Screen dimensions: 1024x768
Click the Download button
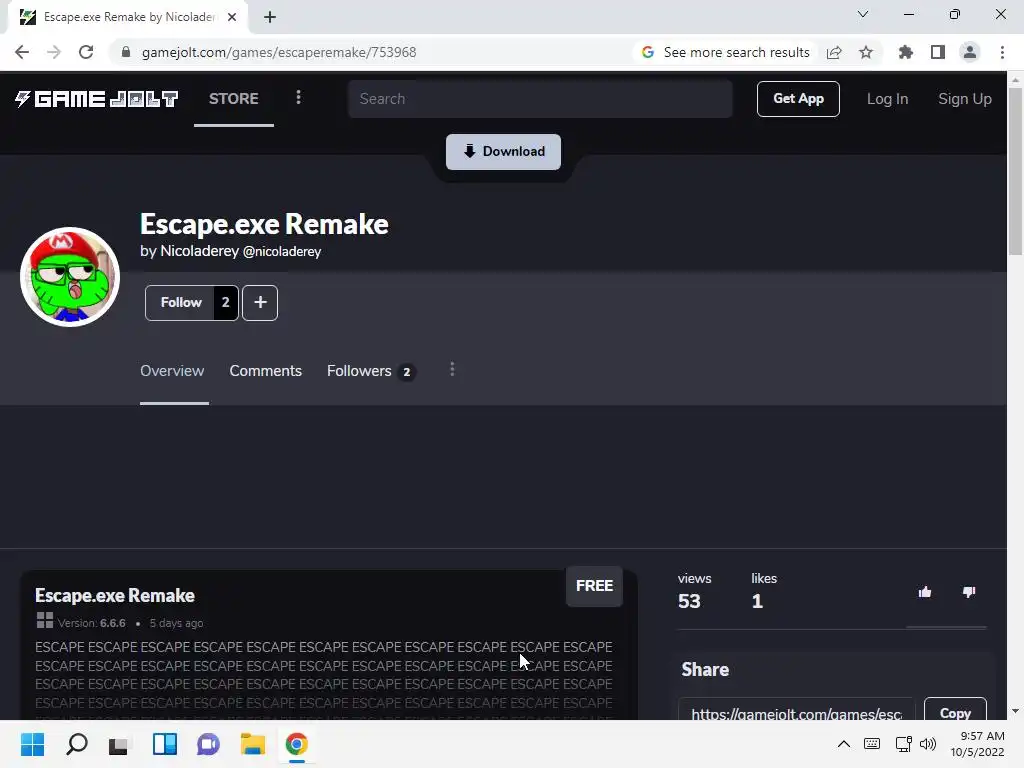point(503,152)
